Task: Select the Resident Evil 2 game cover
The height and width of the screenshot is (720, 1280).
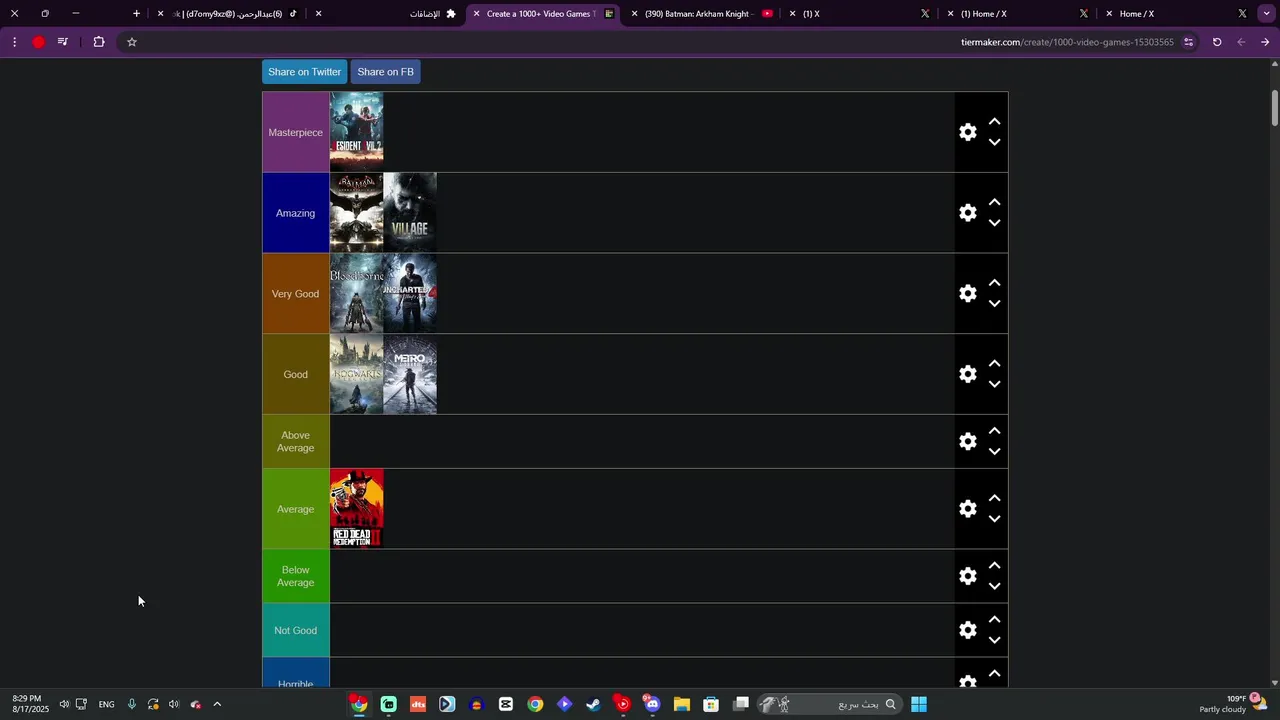Action: [x=357, y=132]
